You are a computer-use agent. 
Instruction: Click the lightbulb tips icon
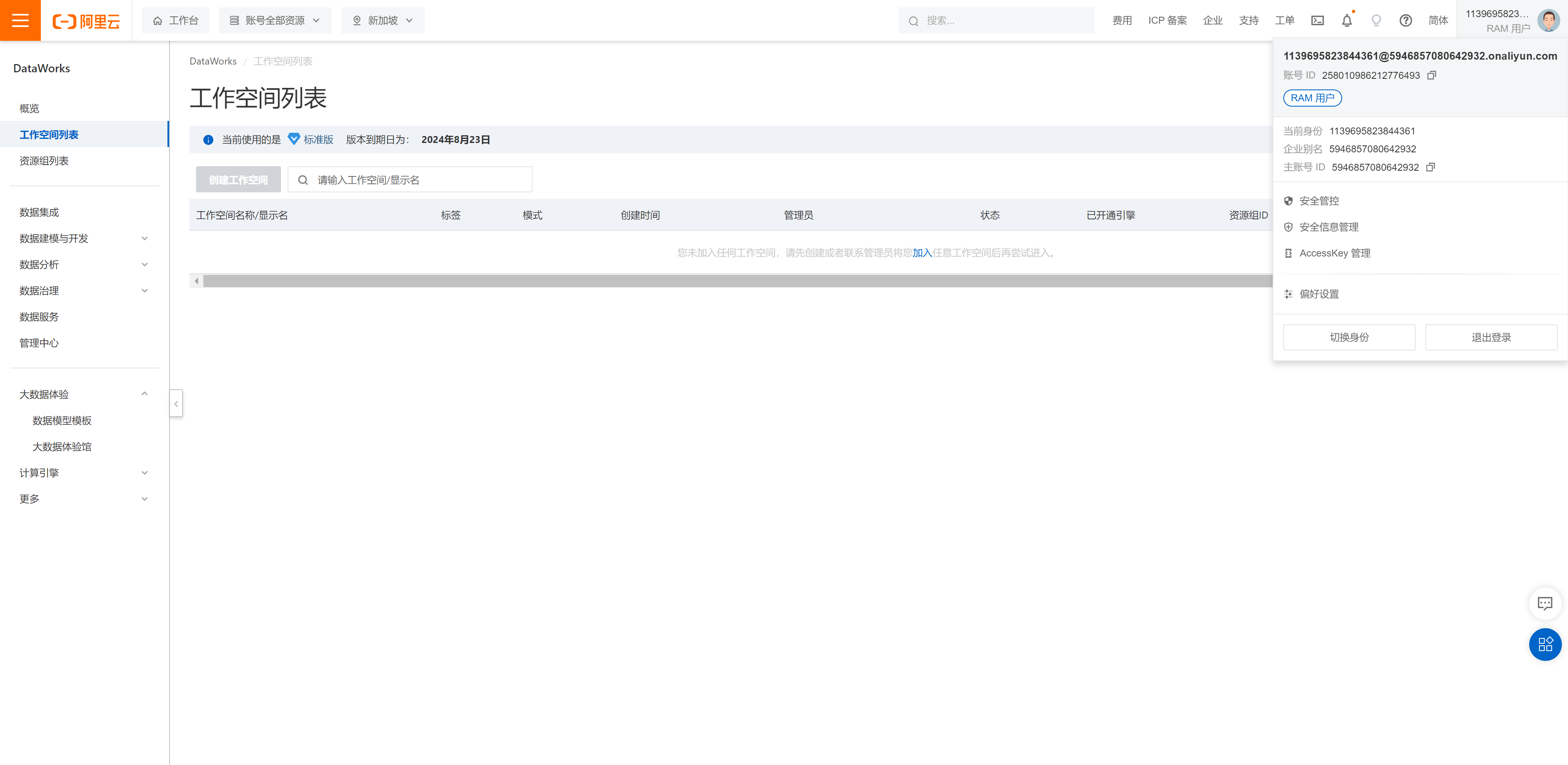point(1376,21)
